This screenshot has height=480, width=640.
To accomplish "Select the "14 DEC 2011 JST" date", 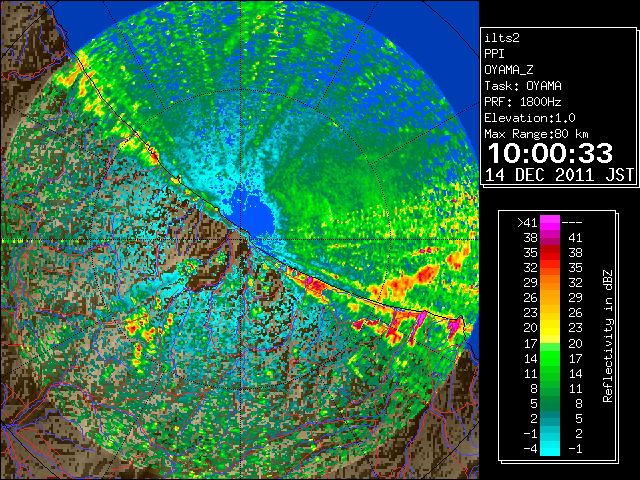I will point(559,175).
